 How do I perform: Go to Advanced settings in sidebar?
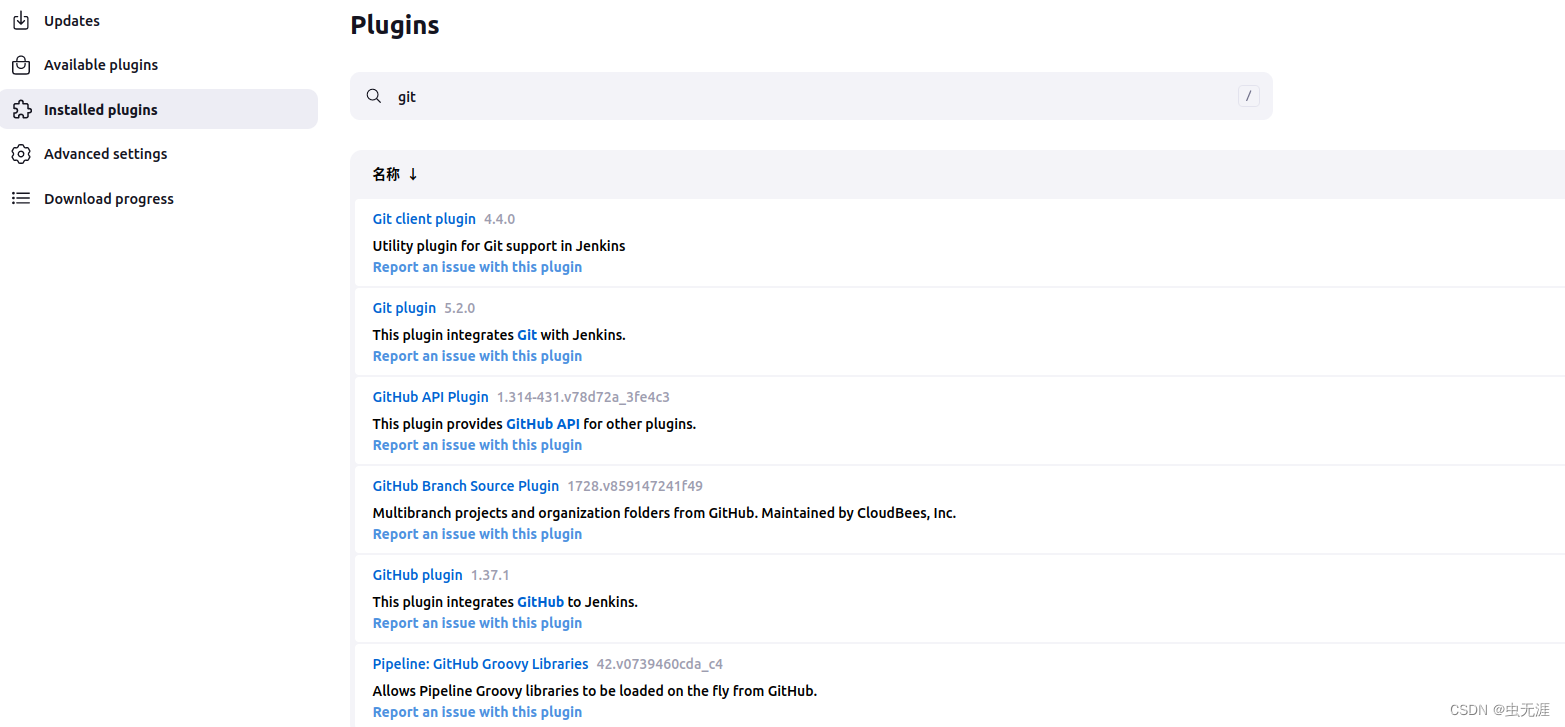(x=159, y=154)
